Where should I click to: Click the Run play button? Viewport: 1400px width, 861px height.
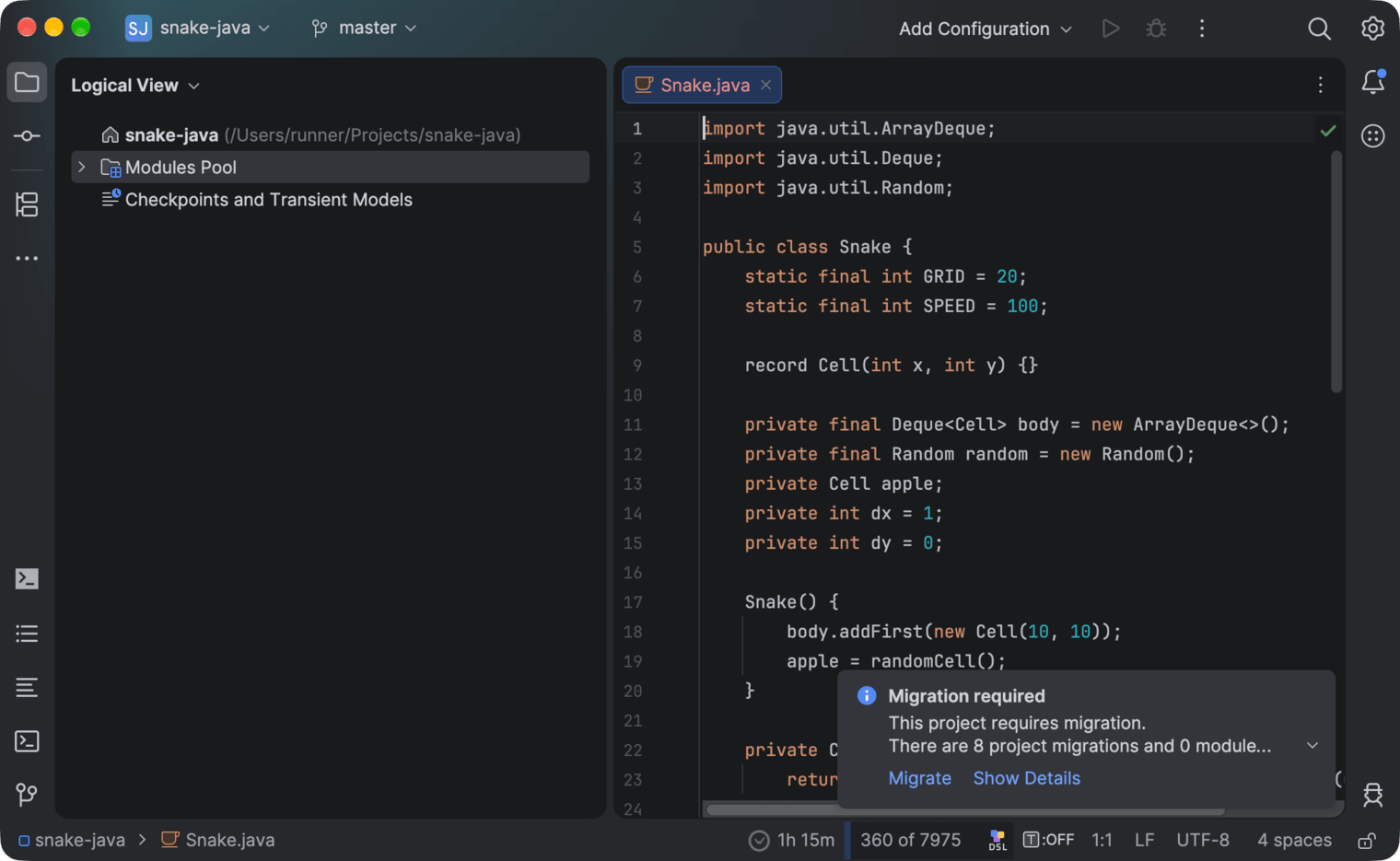(x=1111, y=29)
